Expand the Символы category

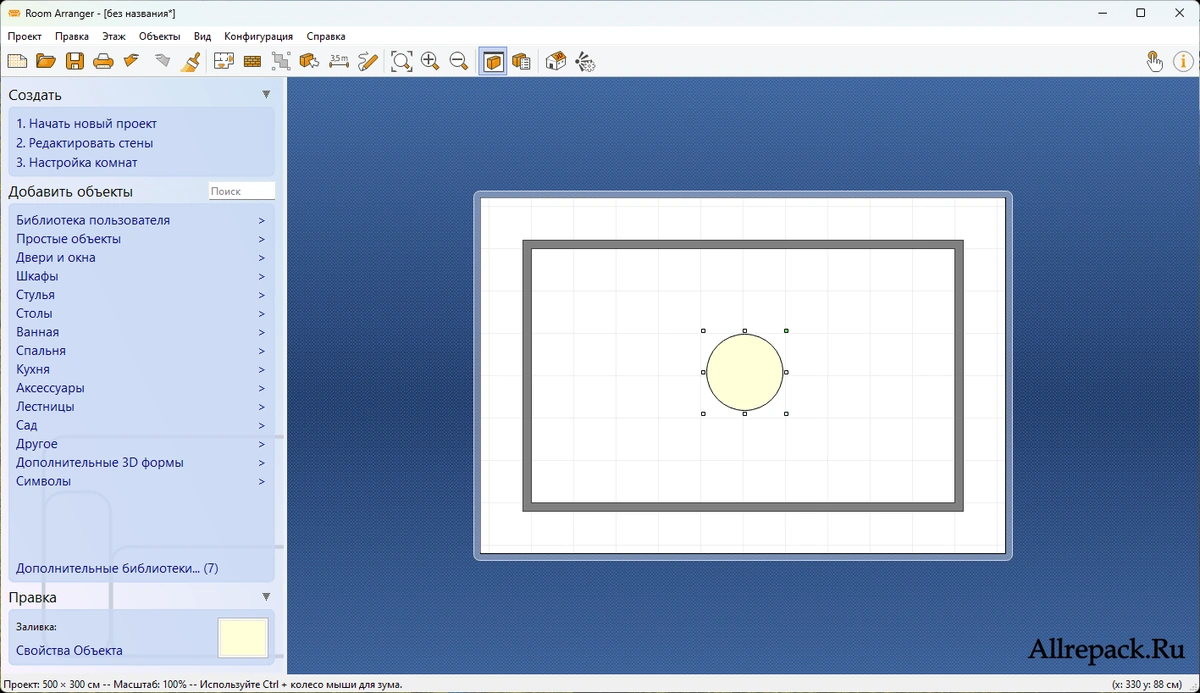(141, 481)
